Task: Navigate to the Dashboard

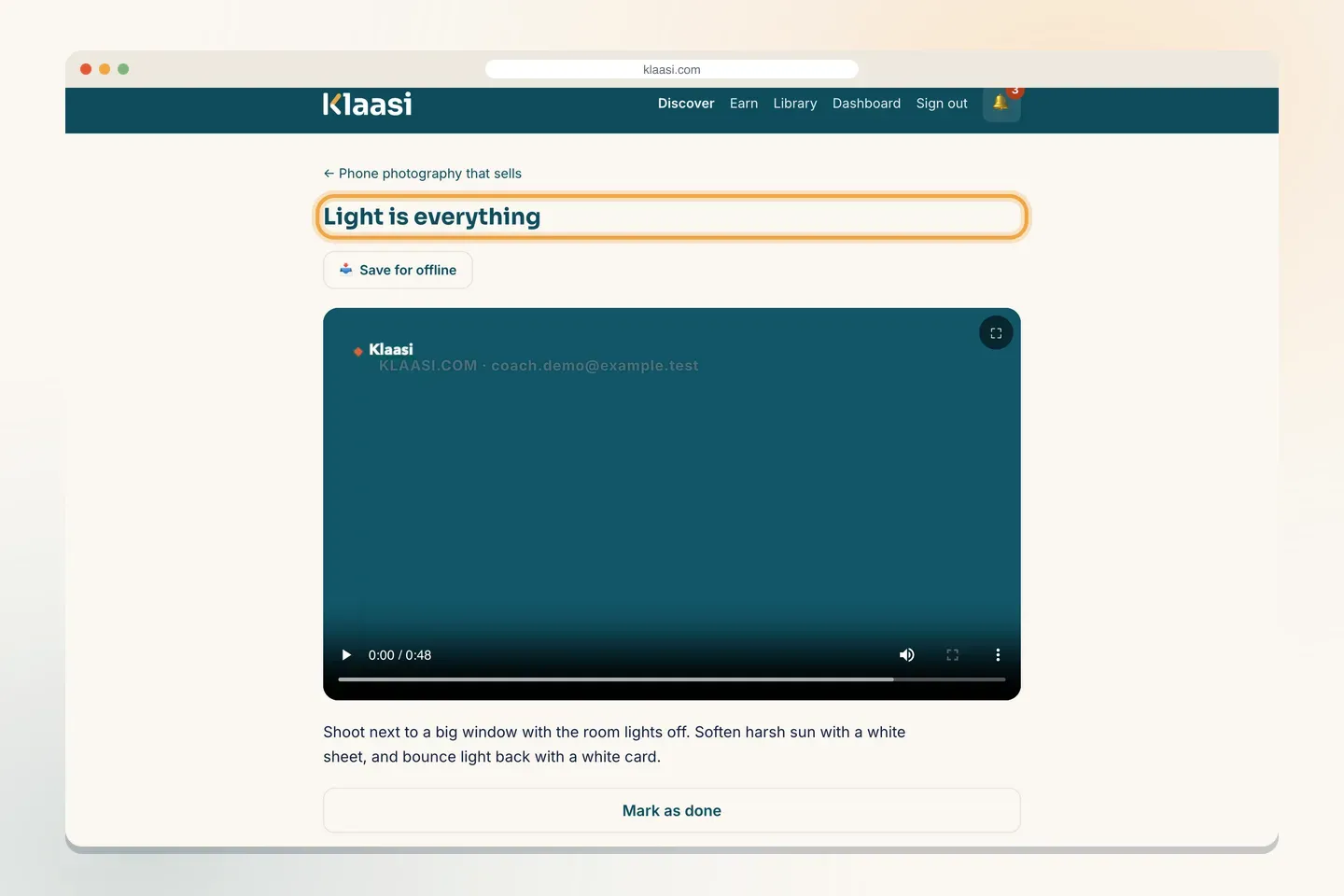Action: (x=866, y=104)
